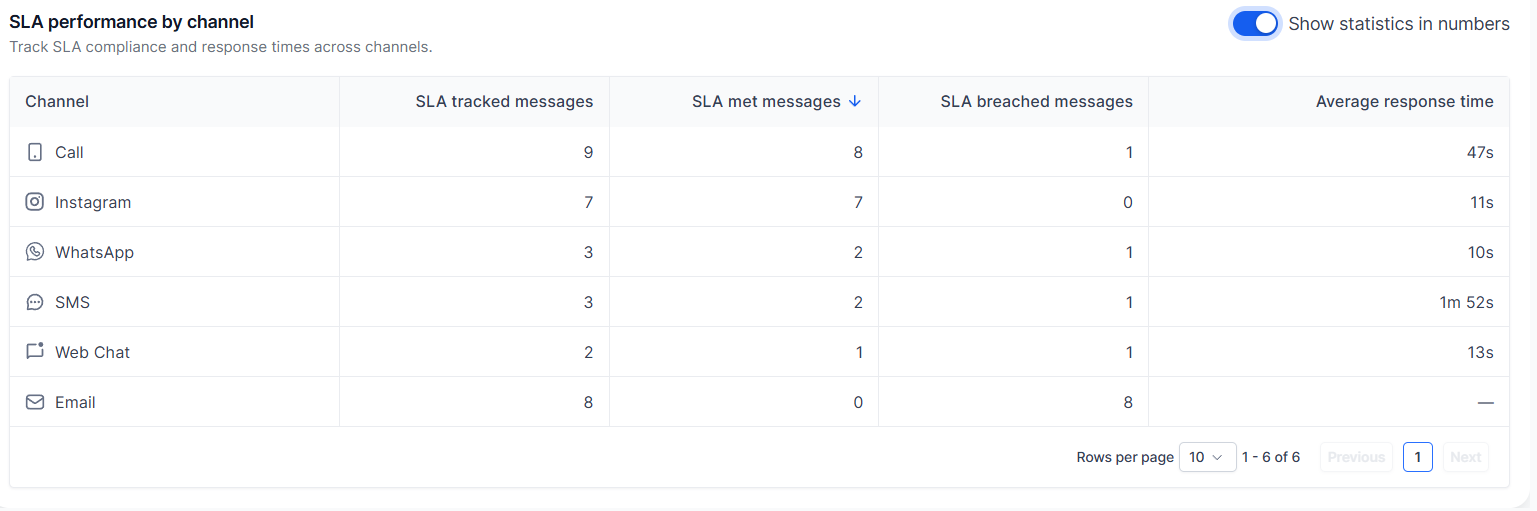The width and height of the screenshot is (1537, 511).
Task: Click the Show statistics in numbers label
Action: [1398, 24]
